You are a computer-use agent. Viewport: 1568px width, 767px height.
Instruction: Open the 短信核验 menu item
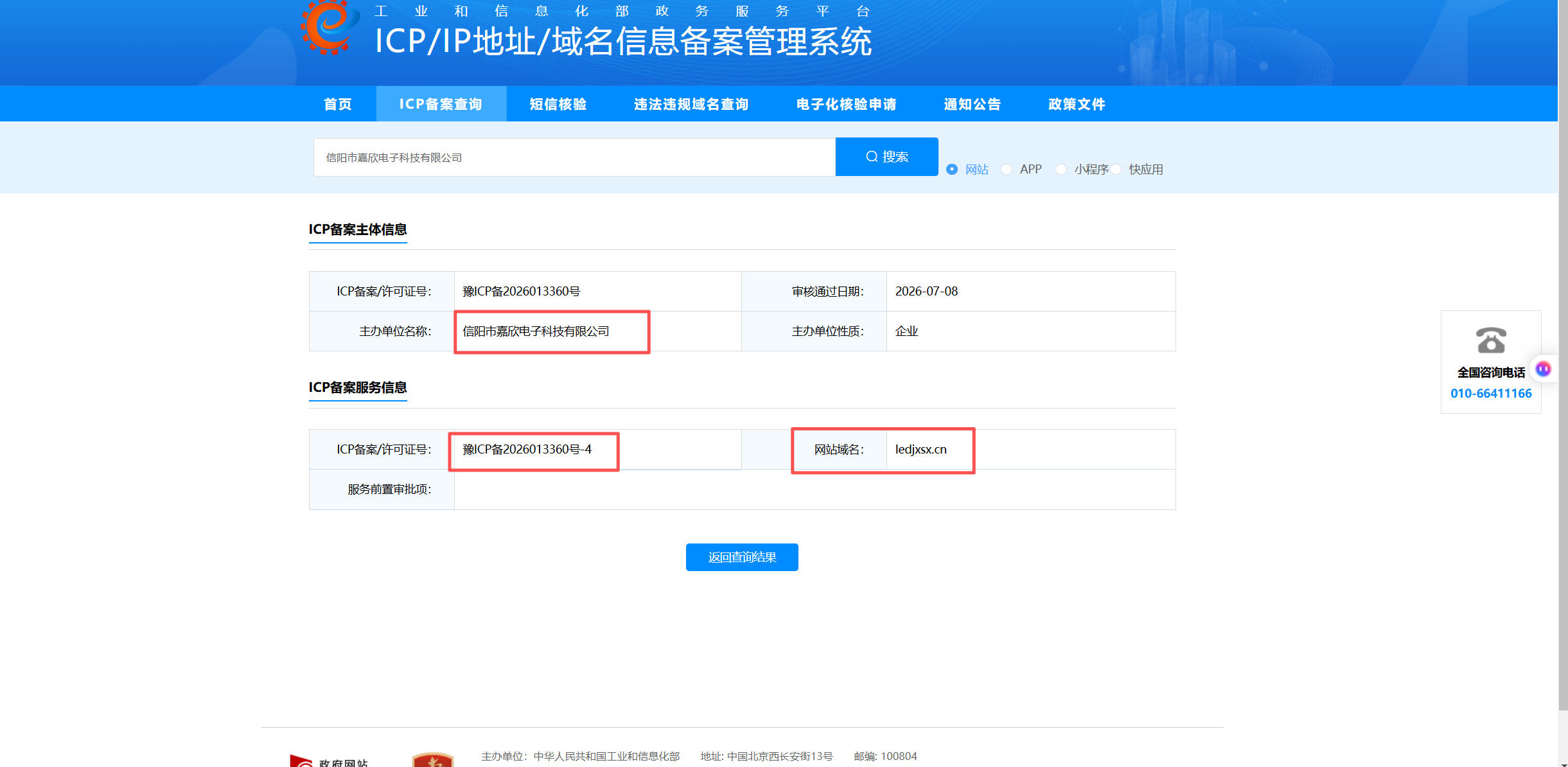tap(558, 104)
